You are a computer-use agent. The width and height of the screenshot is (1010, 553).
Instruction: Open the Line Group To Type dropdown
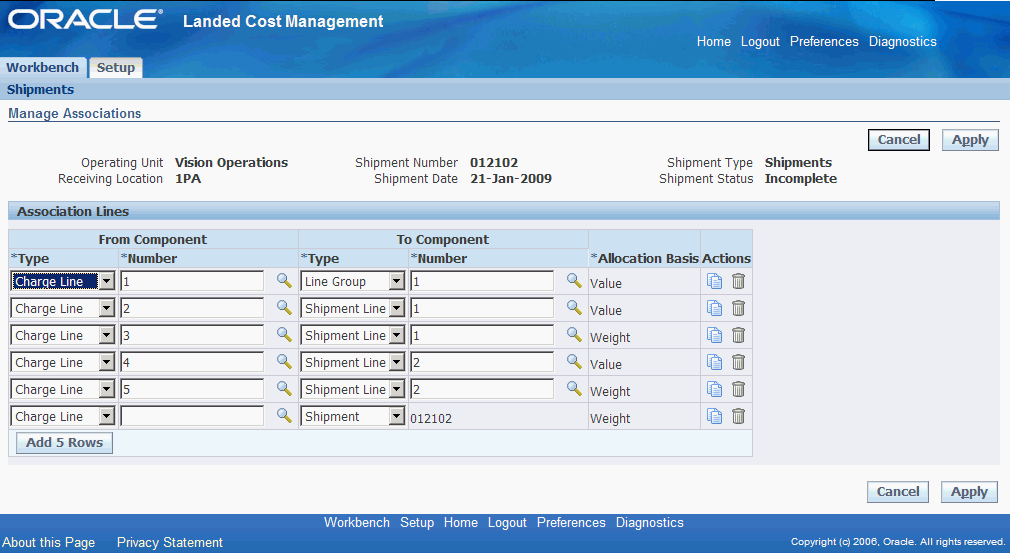pos(352,281)
